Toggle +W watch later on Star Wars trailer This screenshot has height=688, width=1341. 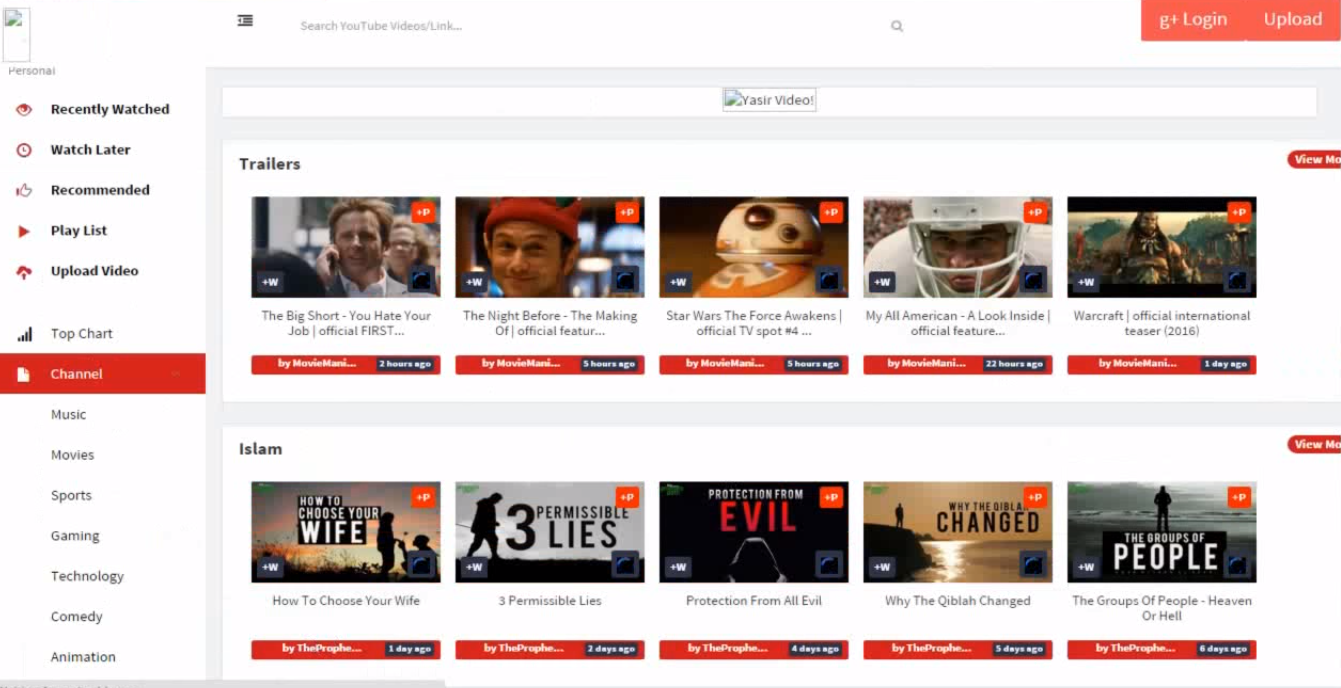click(678, 282)
